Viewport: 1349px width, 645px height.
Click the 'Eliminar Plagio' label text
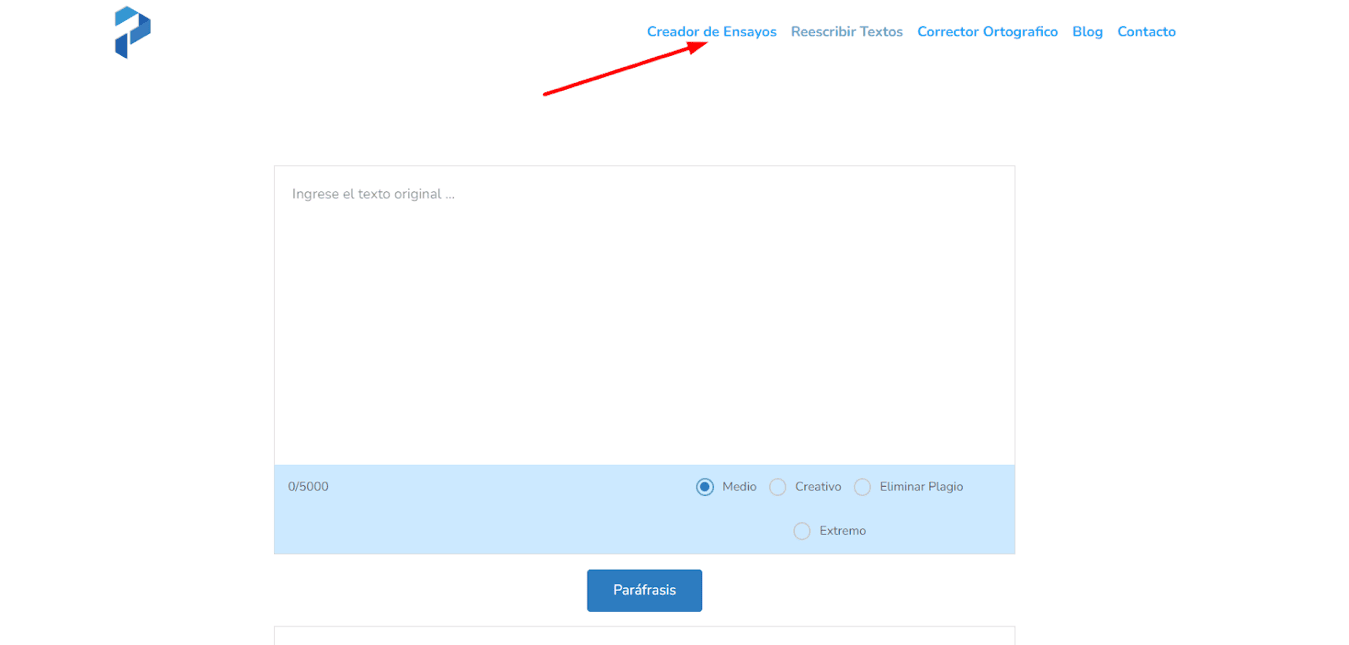pos(921,487)
